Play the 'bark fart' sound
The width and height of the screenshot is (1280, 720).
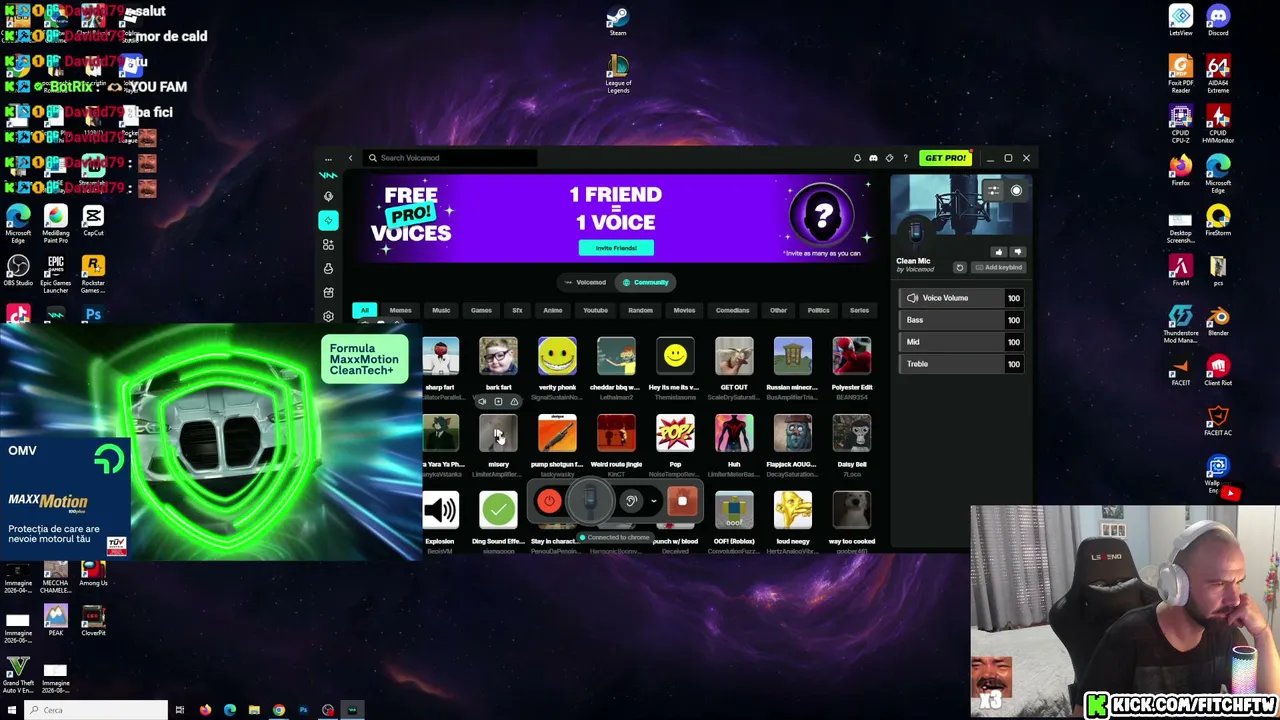[498, 357]
